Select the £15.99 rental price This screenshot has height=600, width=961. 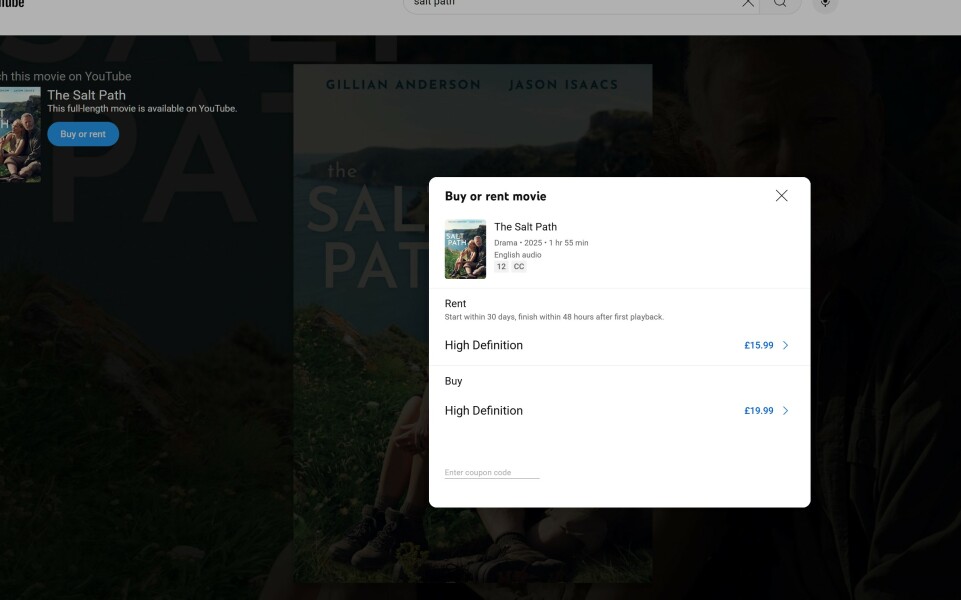(758, 345)
